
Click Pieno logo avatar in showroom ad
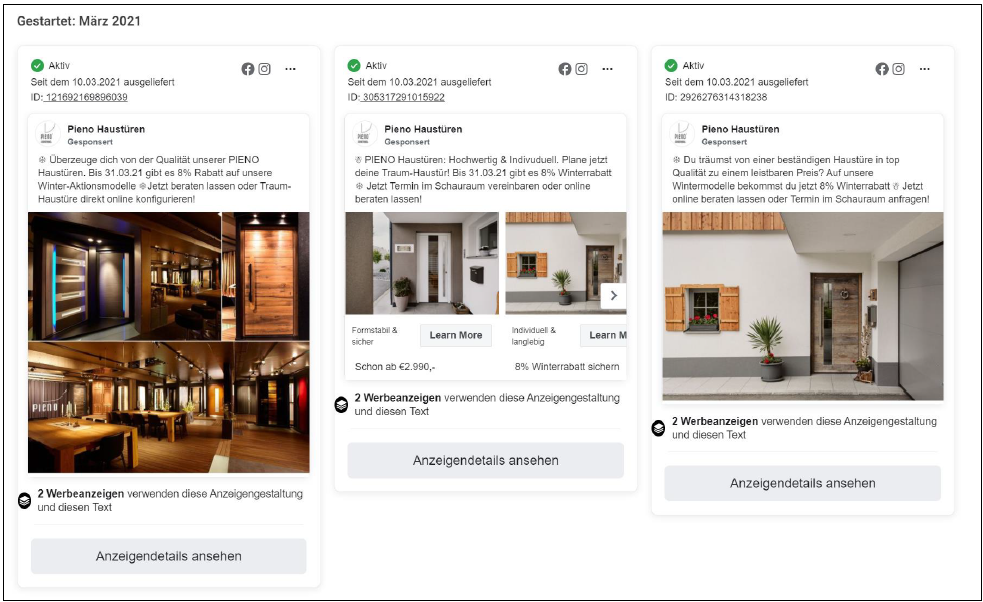pos(48,134)
